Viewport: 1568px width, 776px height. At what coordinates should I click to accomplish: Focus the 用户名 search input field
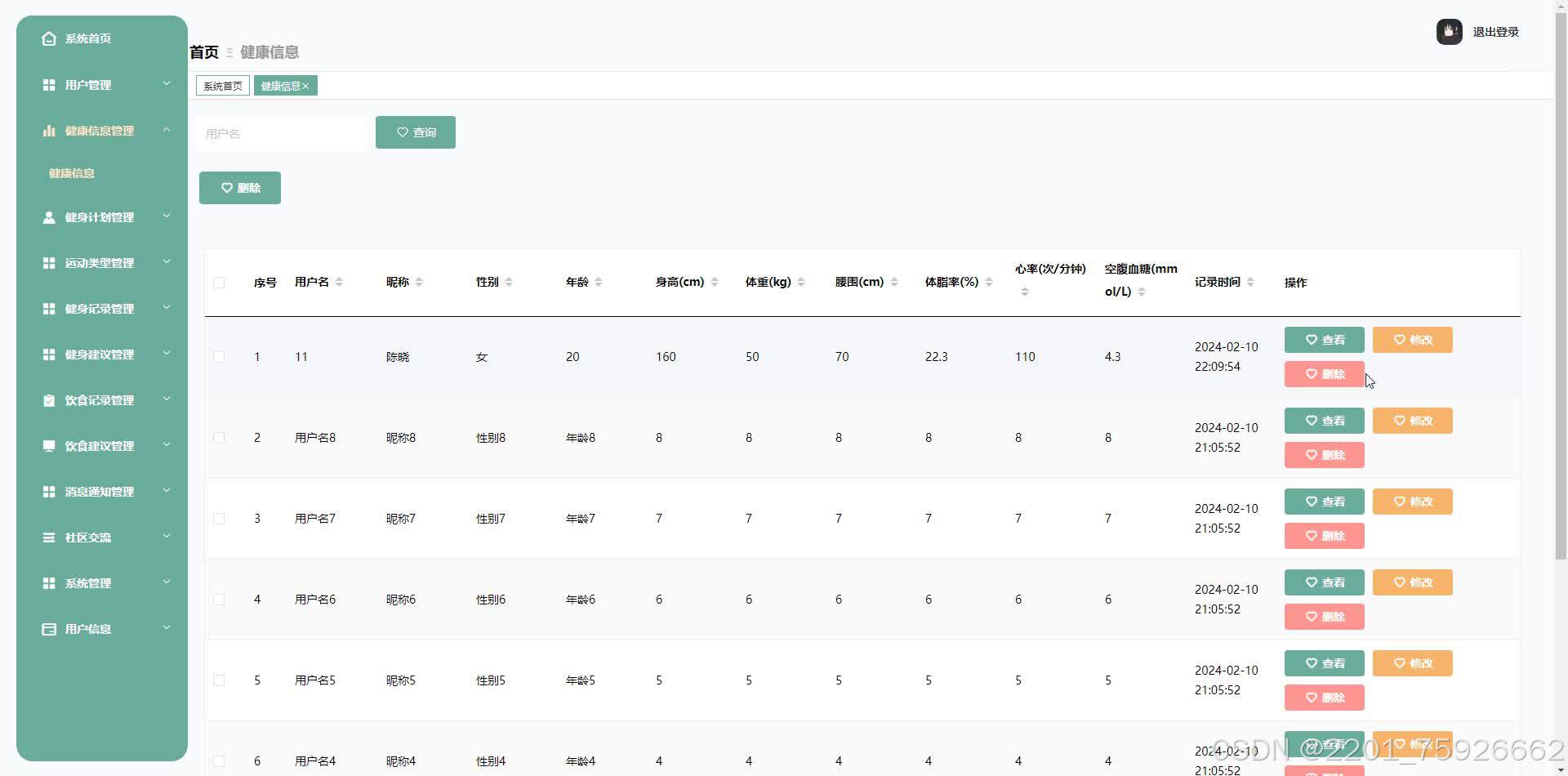point(283,133)
